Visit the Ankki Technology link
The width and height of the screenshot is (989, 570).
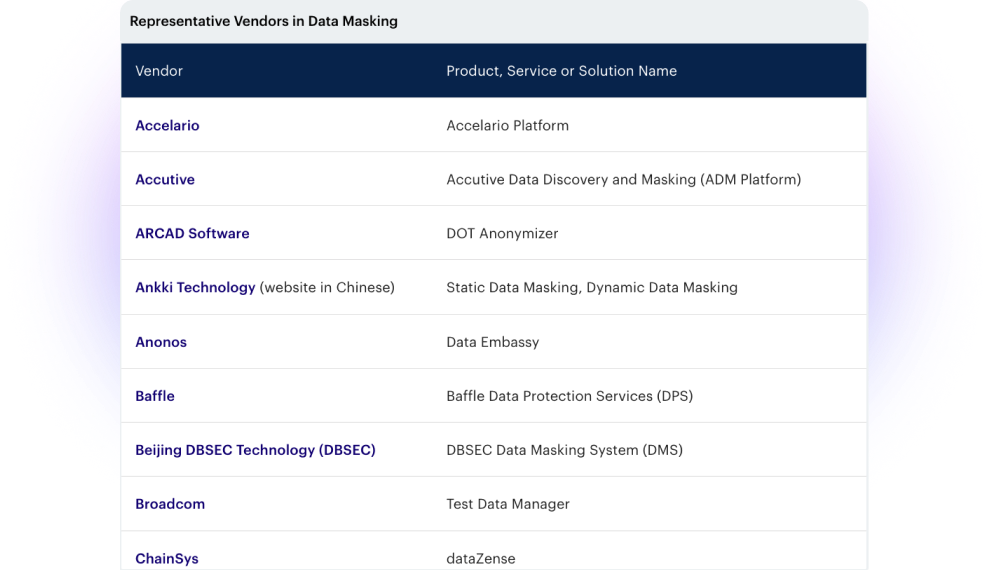tap(195, 288)
